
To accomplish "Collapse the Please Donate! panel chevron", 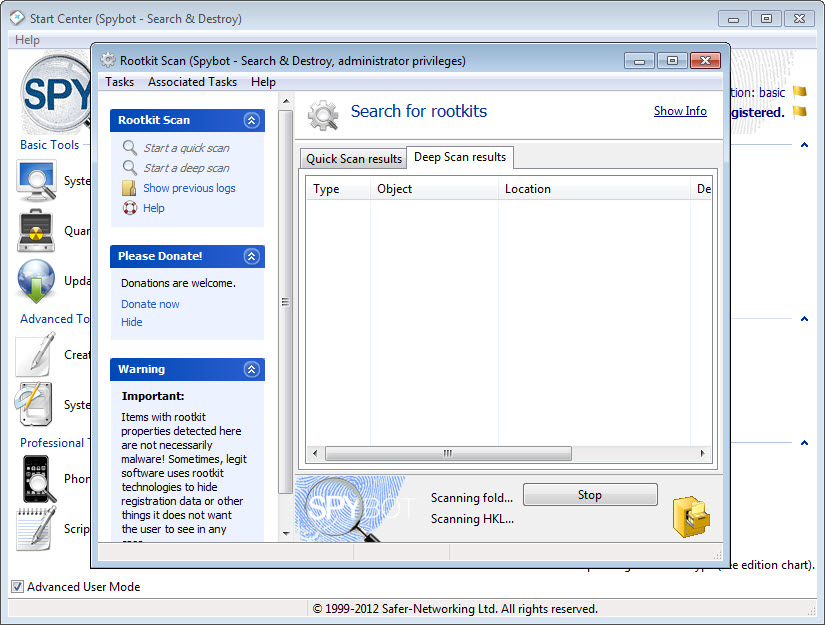I will 251,256.
